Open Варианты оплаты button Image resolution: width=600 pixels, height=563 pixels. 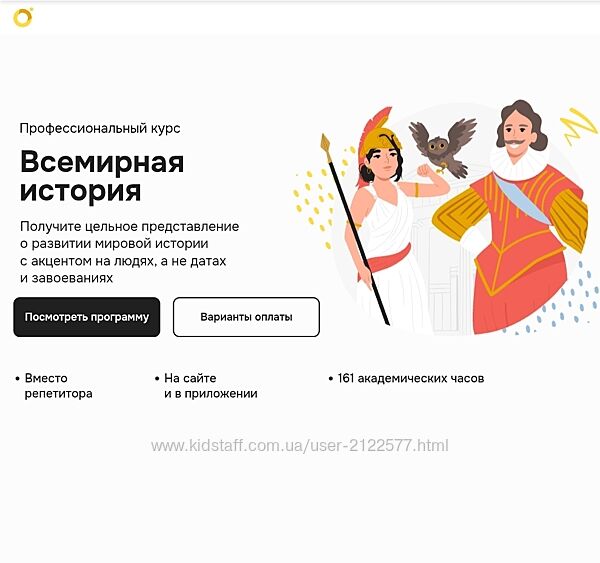(x=246, y=317)
